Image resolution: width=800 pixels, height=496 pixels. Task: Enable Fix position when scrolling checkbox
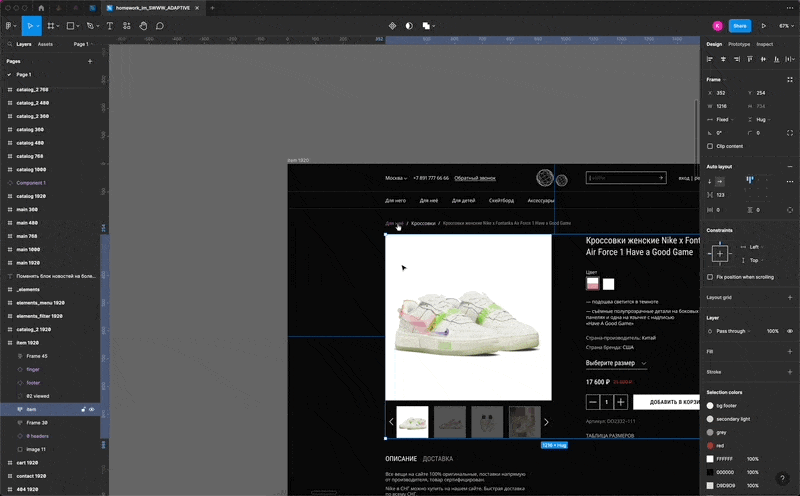(x=710, y=277)
